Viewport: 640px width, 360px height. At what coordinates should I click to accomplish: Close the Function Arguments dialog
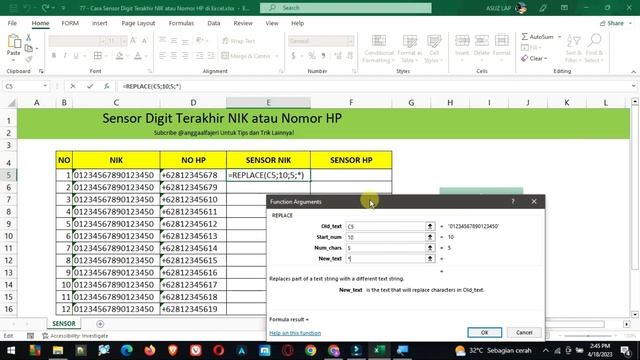[534, 202]
